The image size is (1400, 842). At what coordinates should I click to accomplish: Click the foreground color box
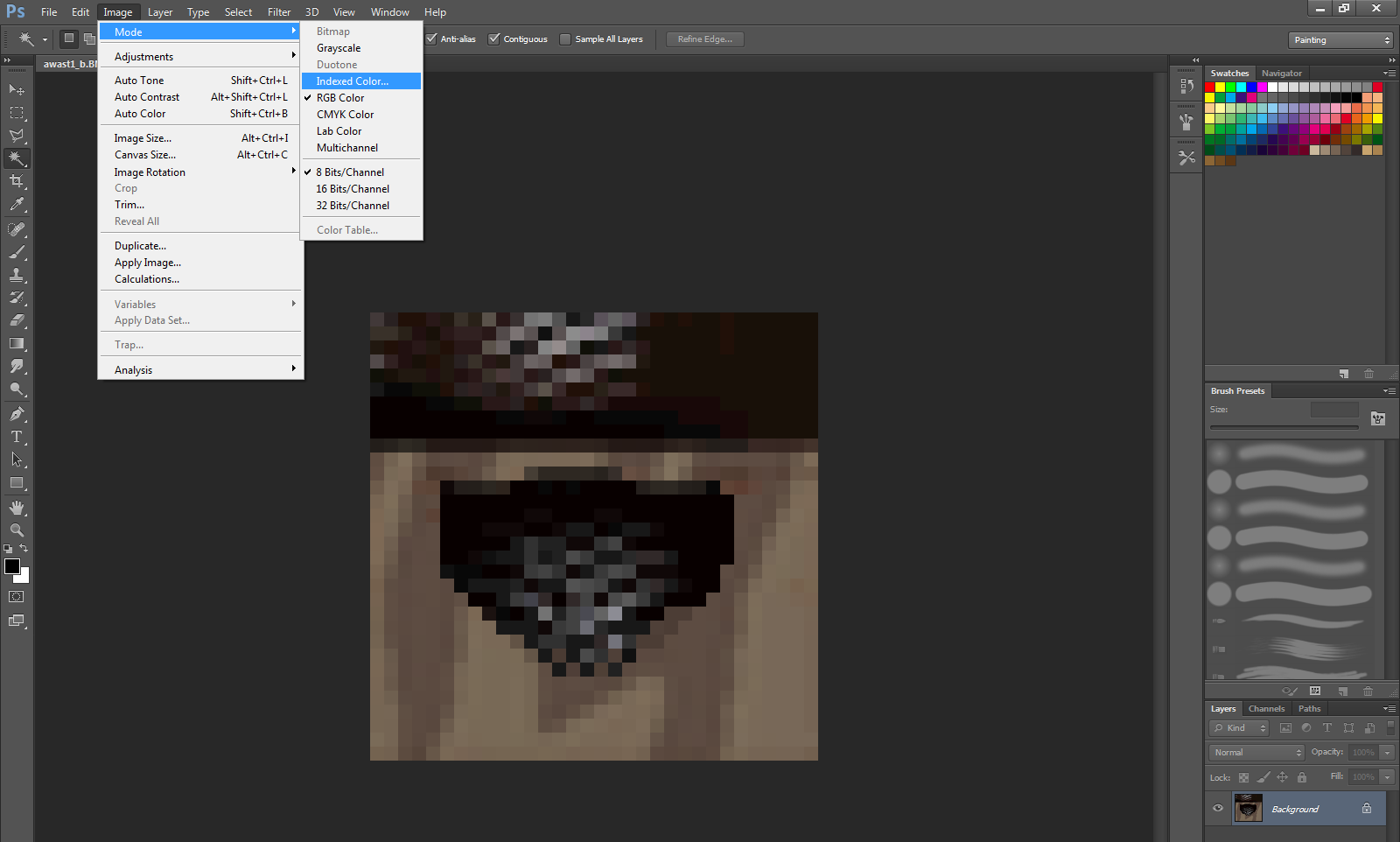pyautogui.click(x=12, y=566)
